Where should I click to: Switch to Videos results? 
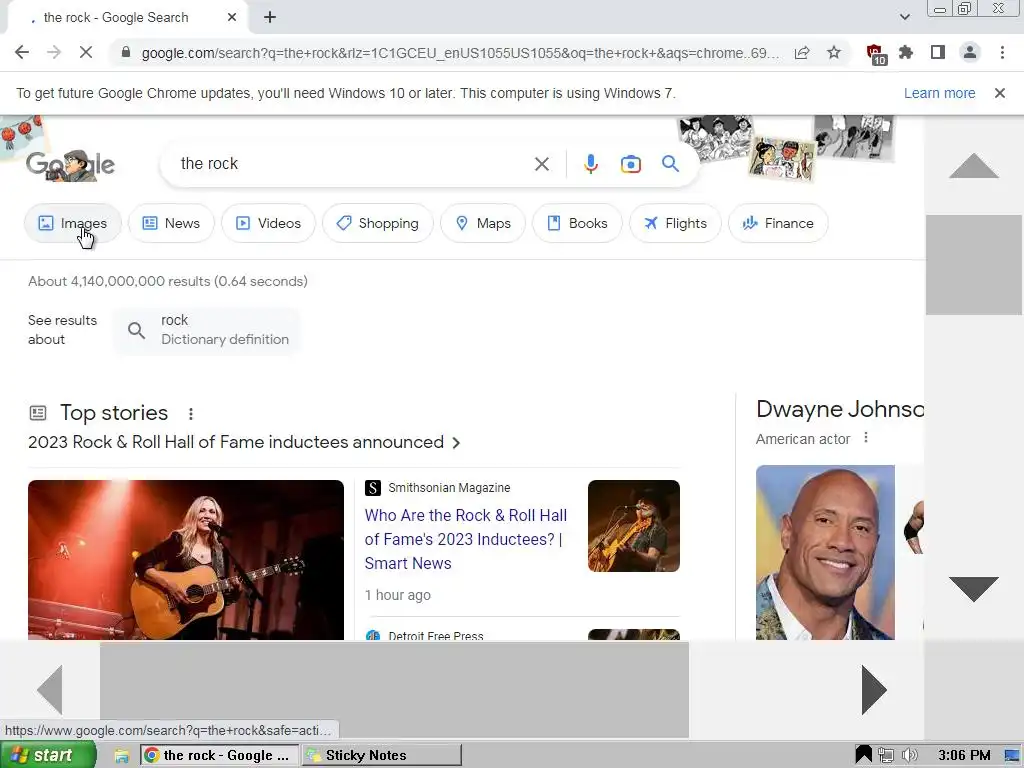click(268, 223)
